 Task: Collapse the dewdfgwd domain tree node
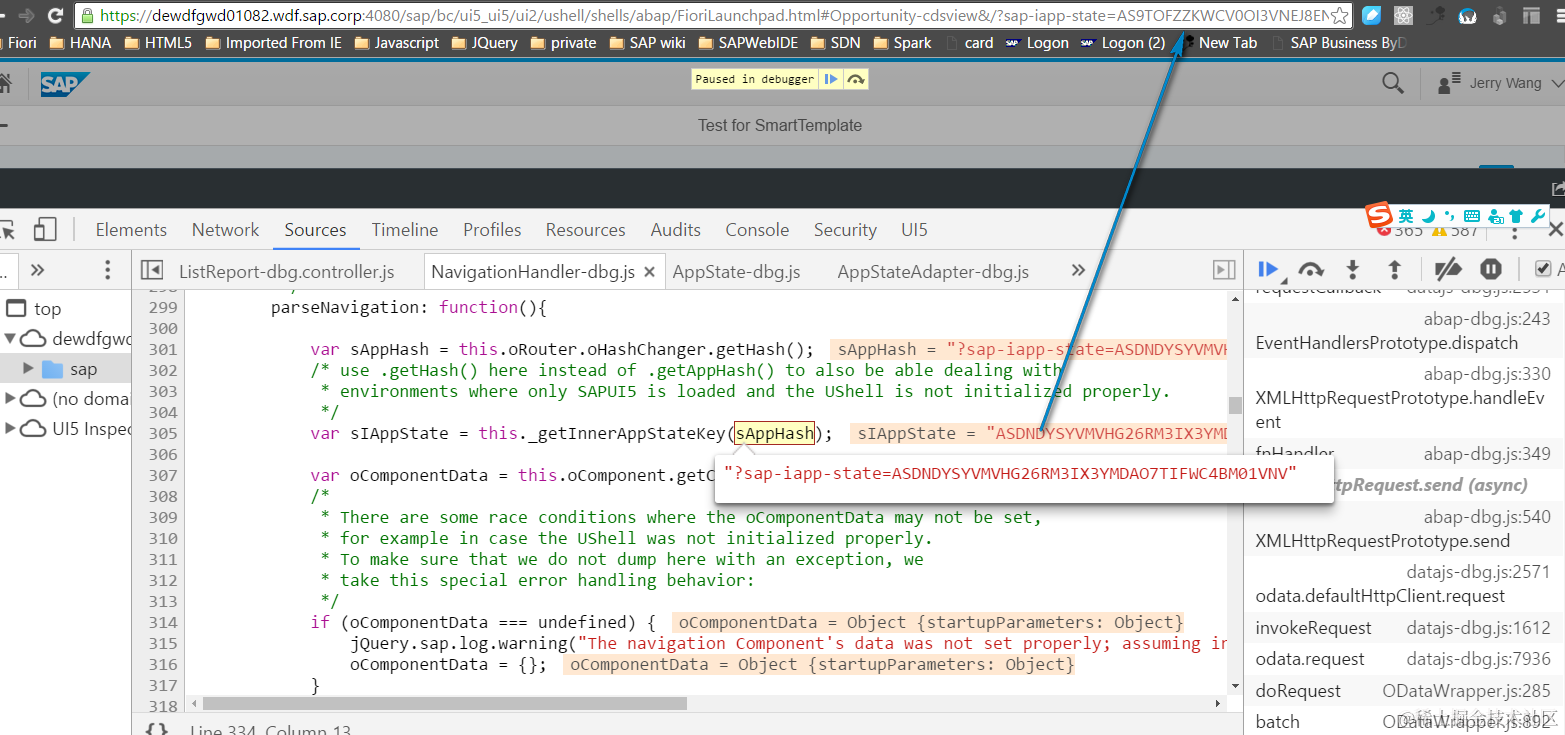(10, 338)
